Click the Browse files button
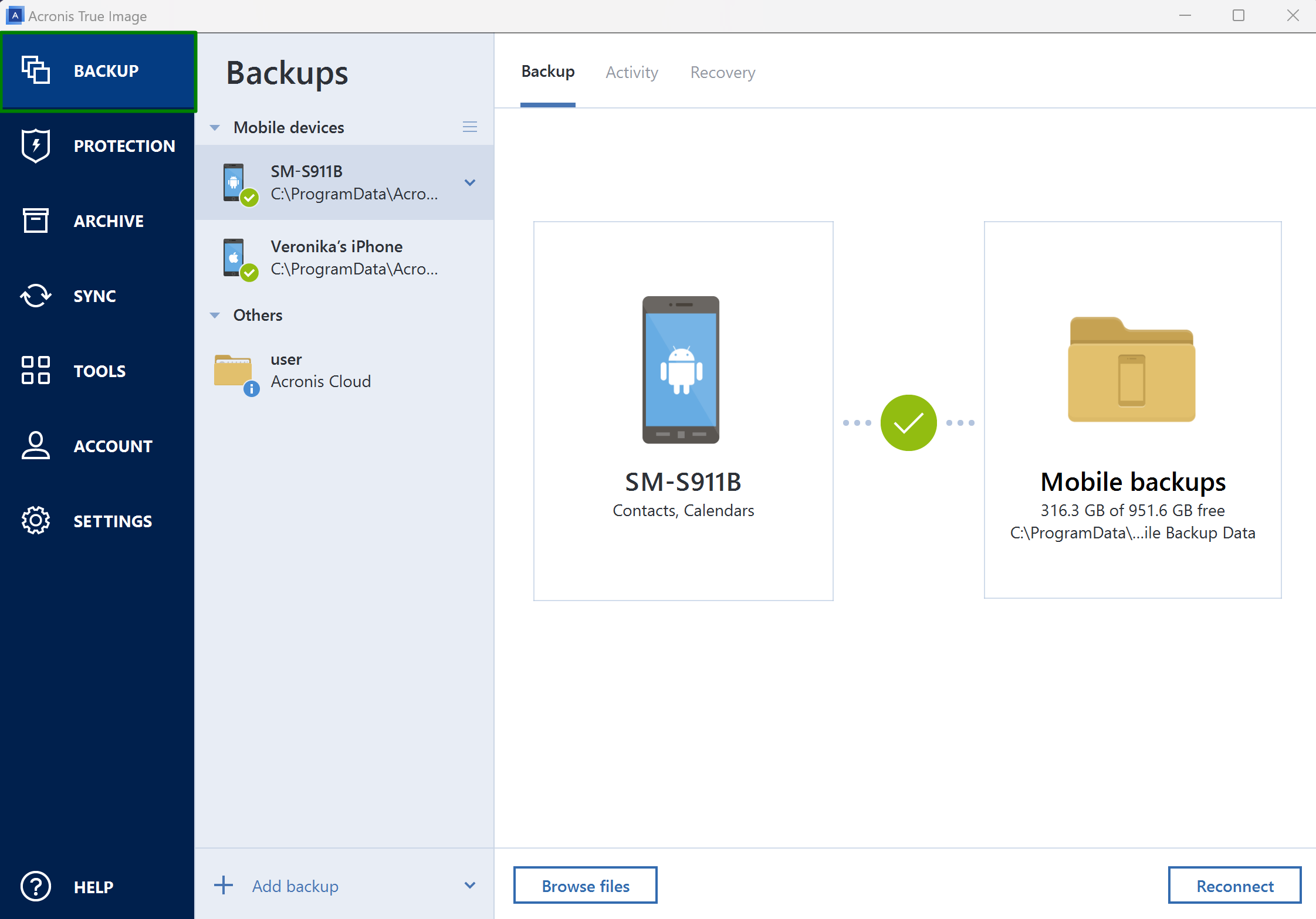 584,886
